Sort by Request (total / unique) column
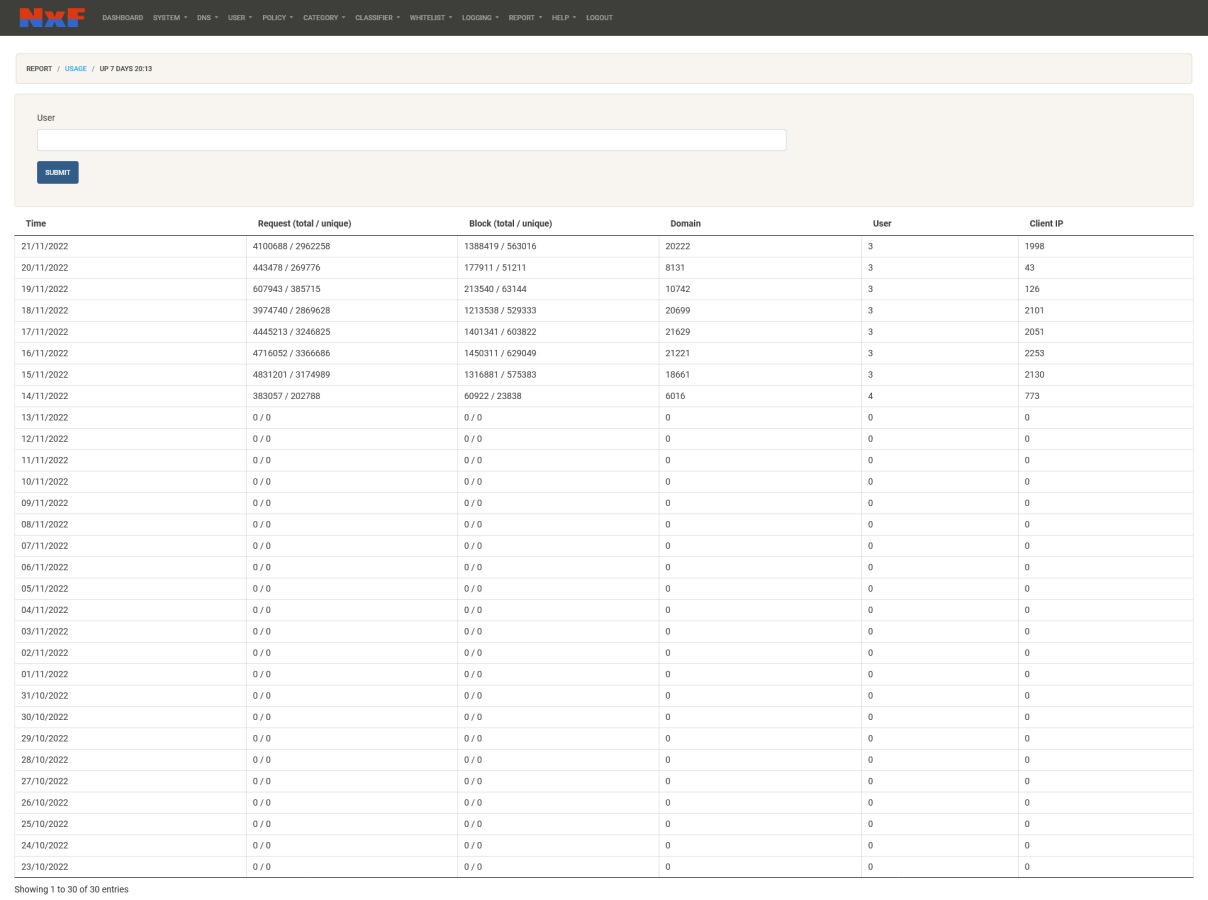This screenshot has width=1208, height=900. [x=304, y=223]
